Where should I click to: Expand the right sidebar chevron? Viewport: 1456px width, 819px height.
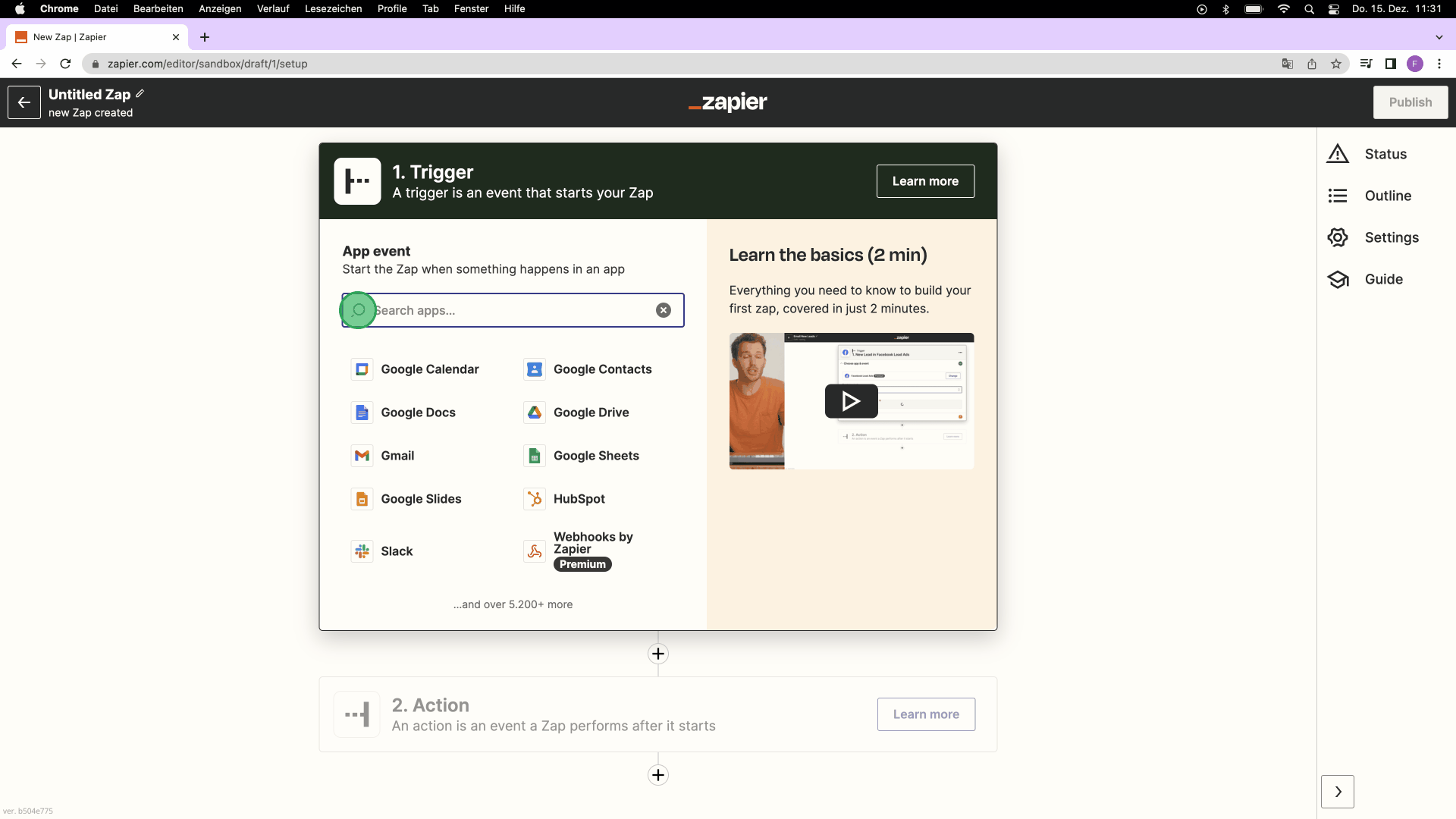tap(1338, 792)
